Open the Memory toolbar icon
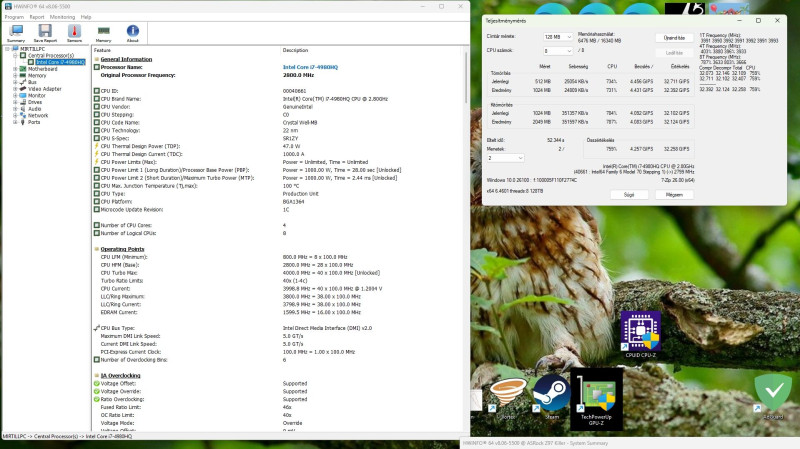Screen dimensions: 800x449 click(104, 33)
